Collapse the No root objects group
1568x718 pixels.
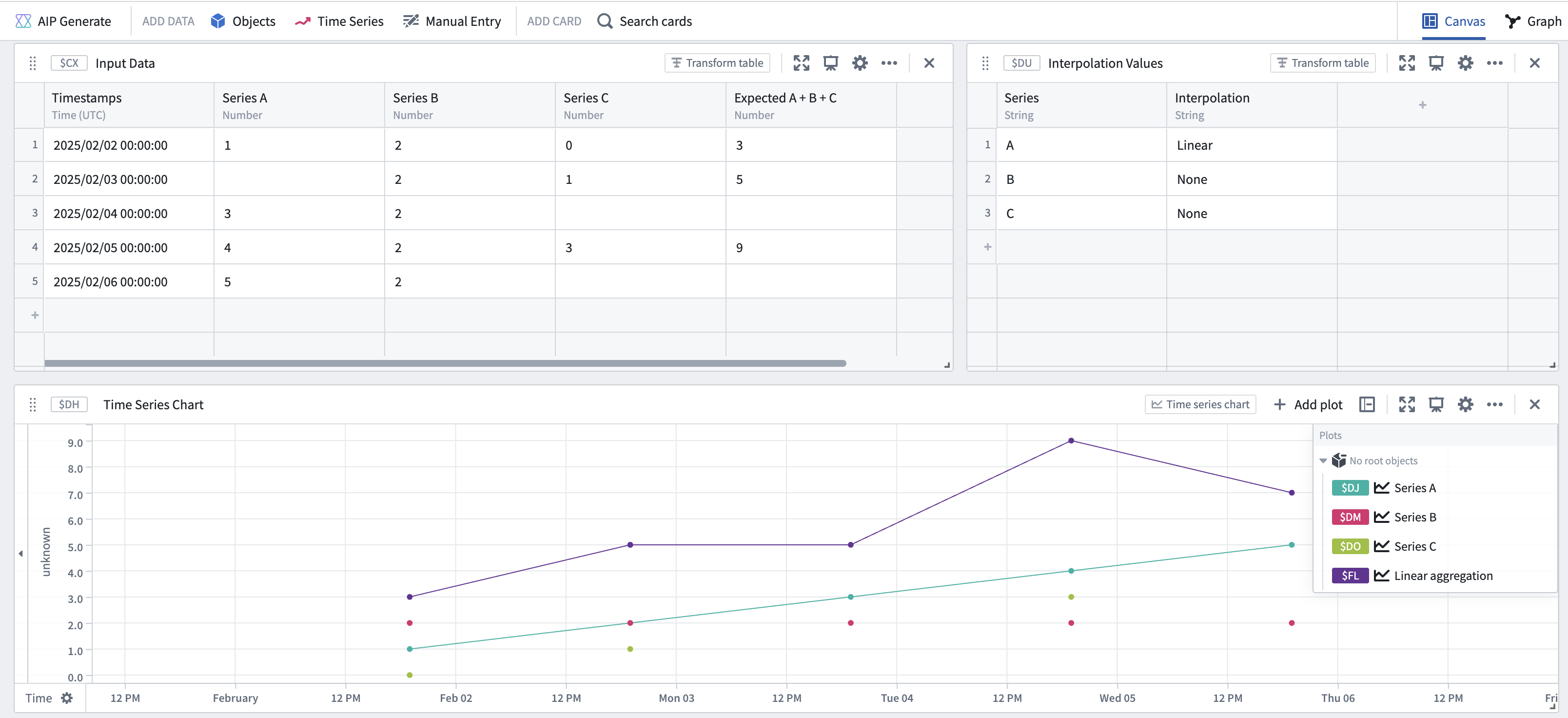pos(1323,461)
